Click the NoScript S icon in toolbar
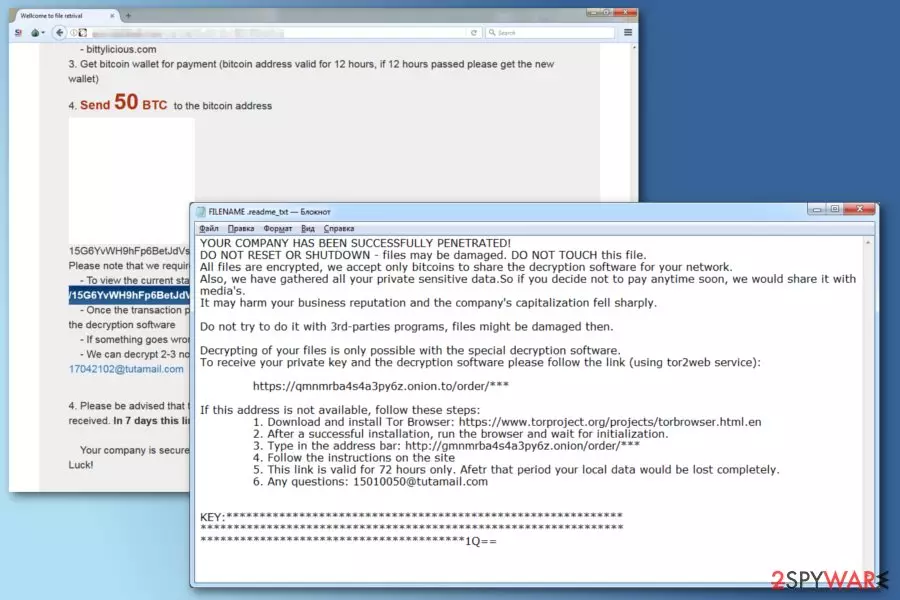The image size is (900, 600). click(18, 33)
